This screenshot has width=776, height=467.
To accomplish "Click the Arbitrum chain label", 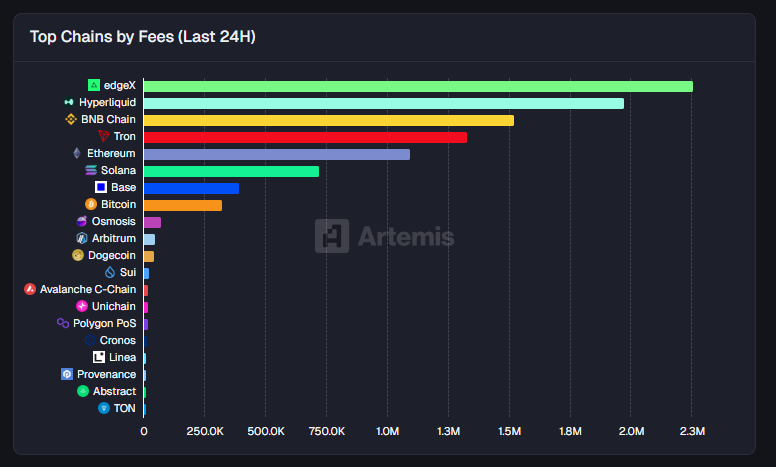I will point(113,239).
